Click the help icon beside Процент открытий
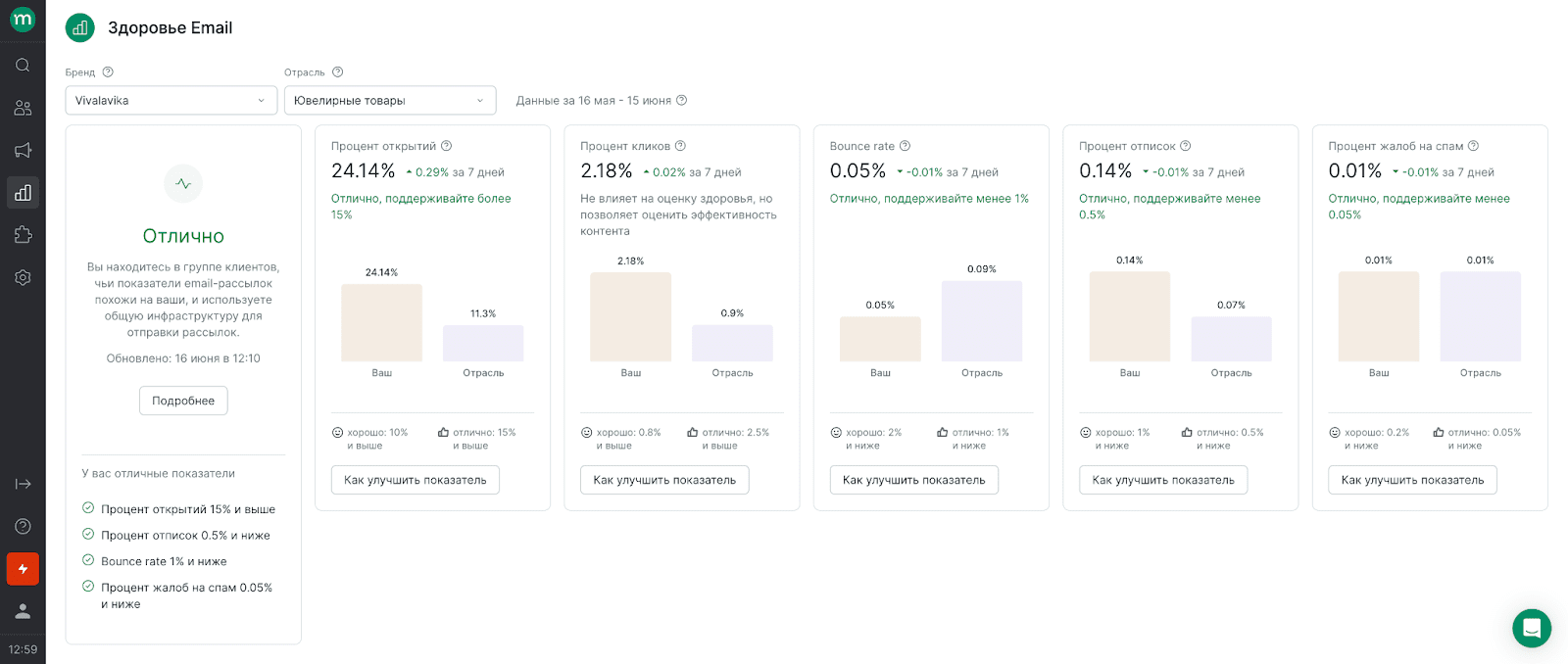Screen dimensions: 1568x664 point(446,146)
